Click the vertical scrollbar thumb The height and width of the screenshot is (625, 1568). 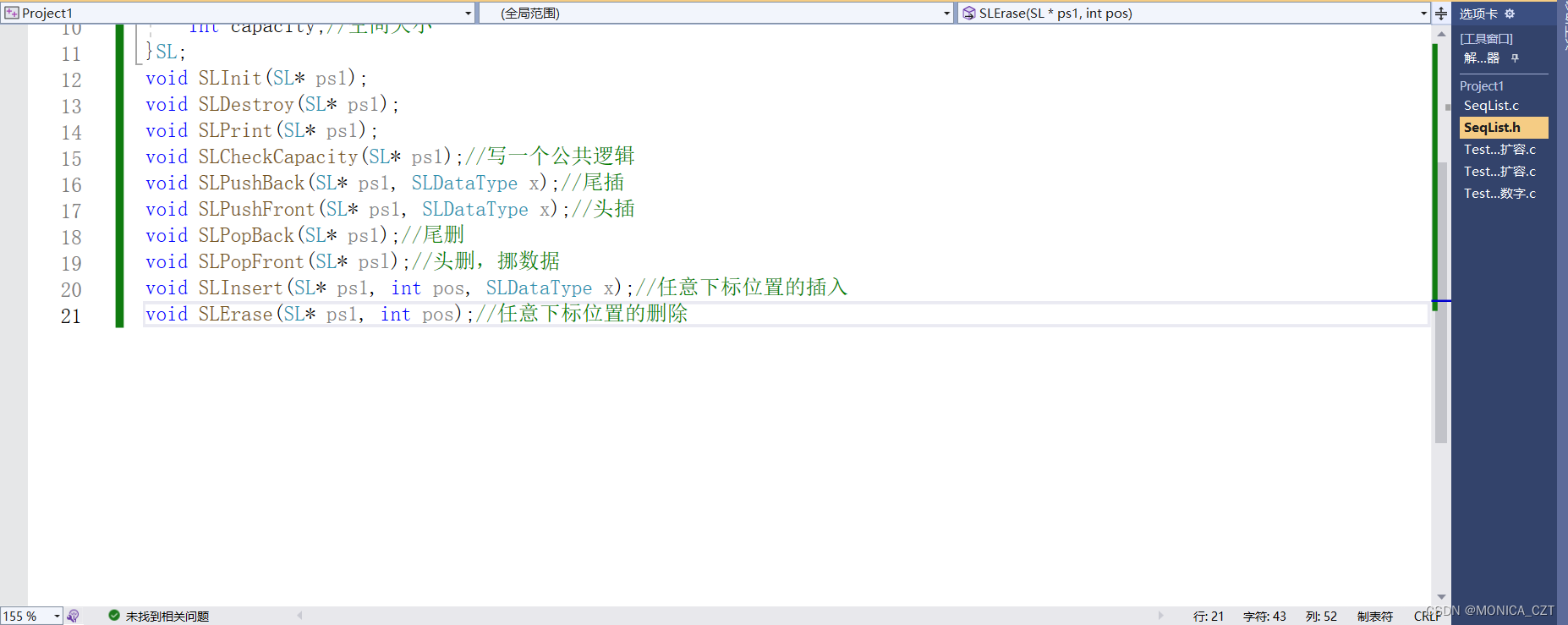(1441, 302)
